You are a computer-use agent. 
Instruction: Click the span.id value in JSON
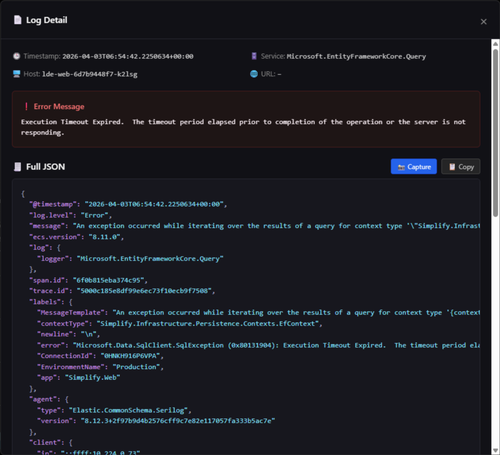(108, 280)
